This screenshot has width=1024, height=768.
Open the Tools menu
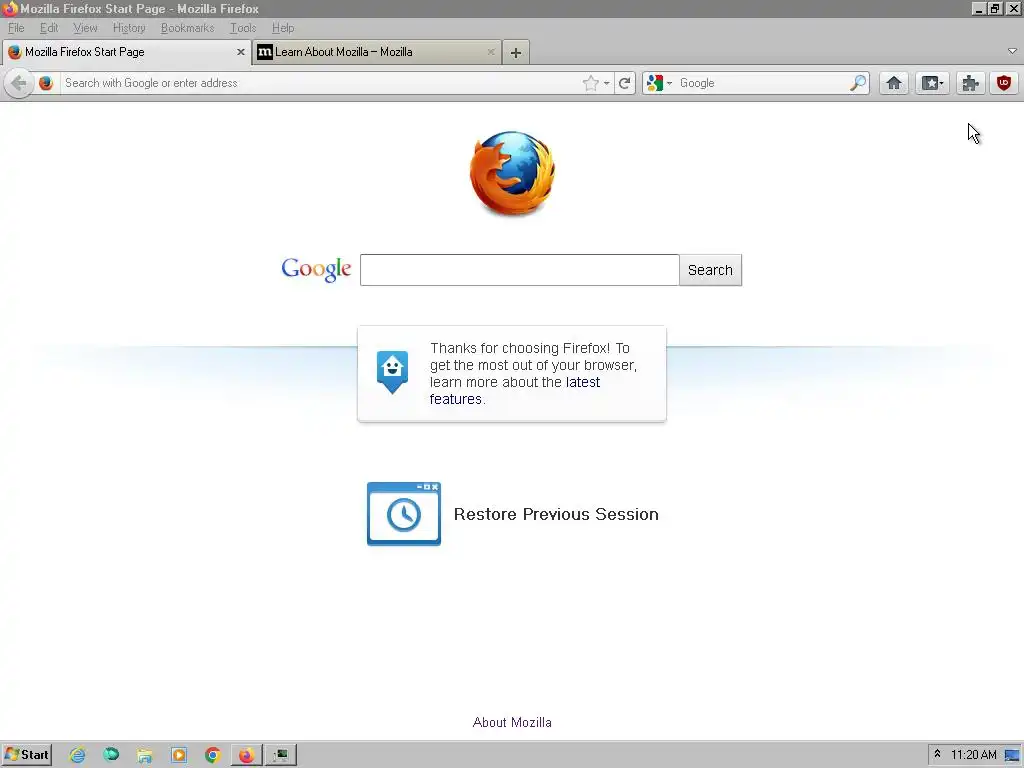click(243, 28)
